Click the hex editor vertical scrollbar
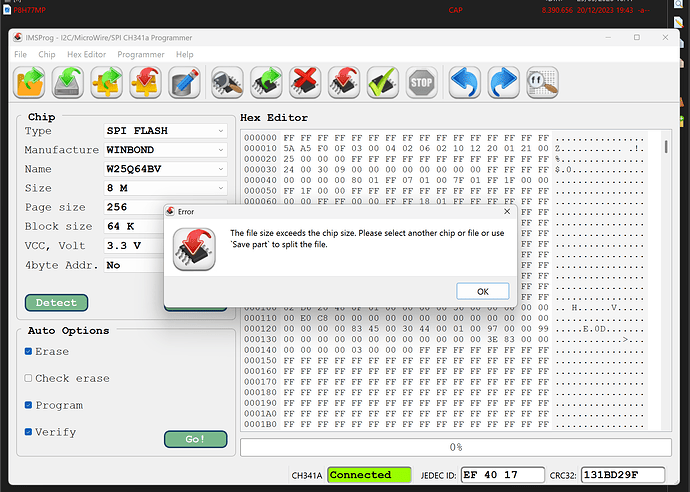This screenshot has width=690, height=492. pos(667,280)
